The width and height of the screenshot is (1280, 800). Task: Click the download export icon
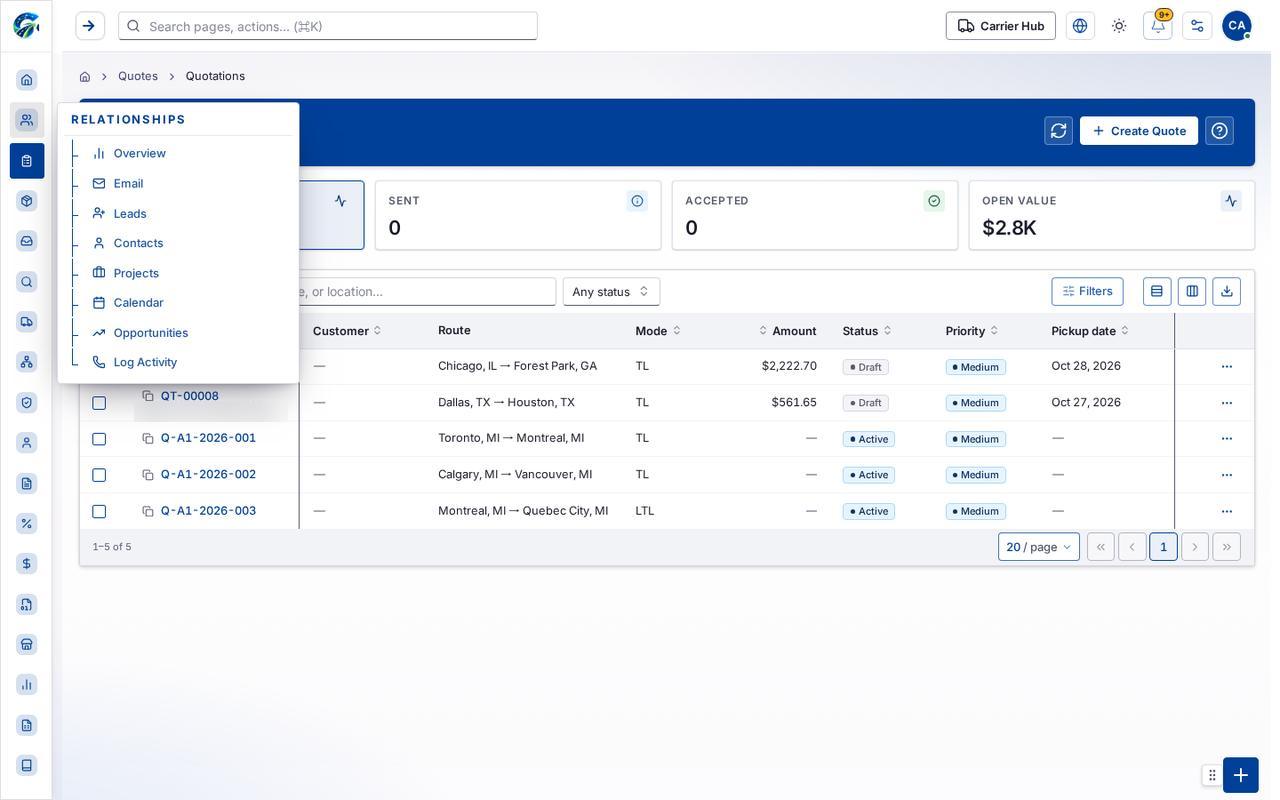(1227, 292)
